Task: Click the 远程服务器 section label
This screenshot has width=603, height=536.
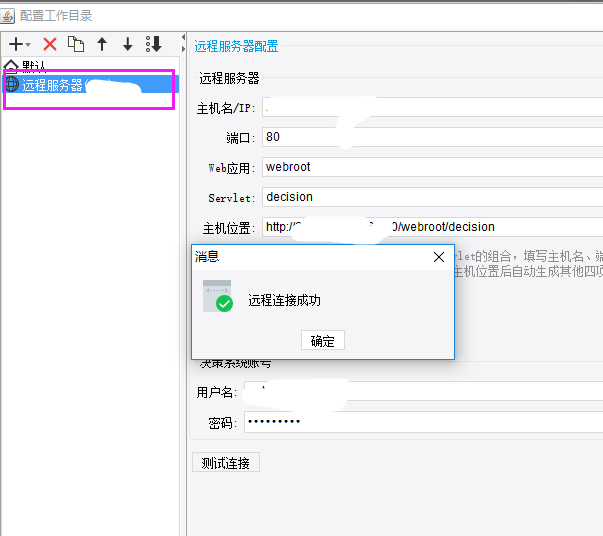Action: 229,78
